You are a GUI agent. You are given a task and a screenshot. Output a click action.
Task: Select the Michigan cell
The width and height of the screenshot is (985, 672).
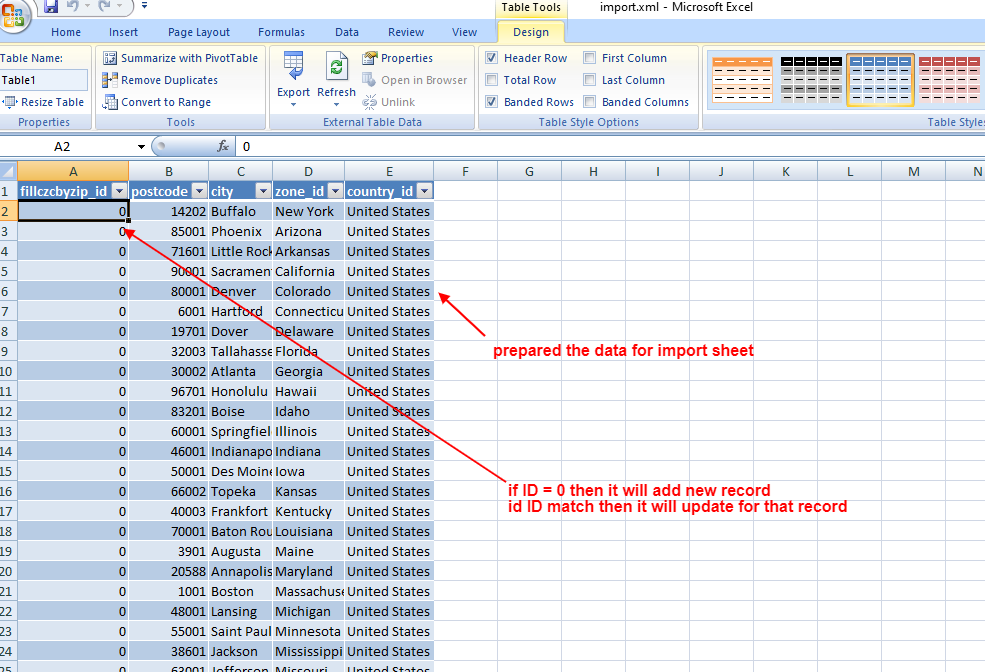click(308, 611)
